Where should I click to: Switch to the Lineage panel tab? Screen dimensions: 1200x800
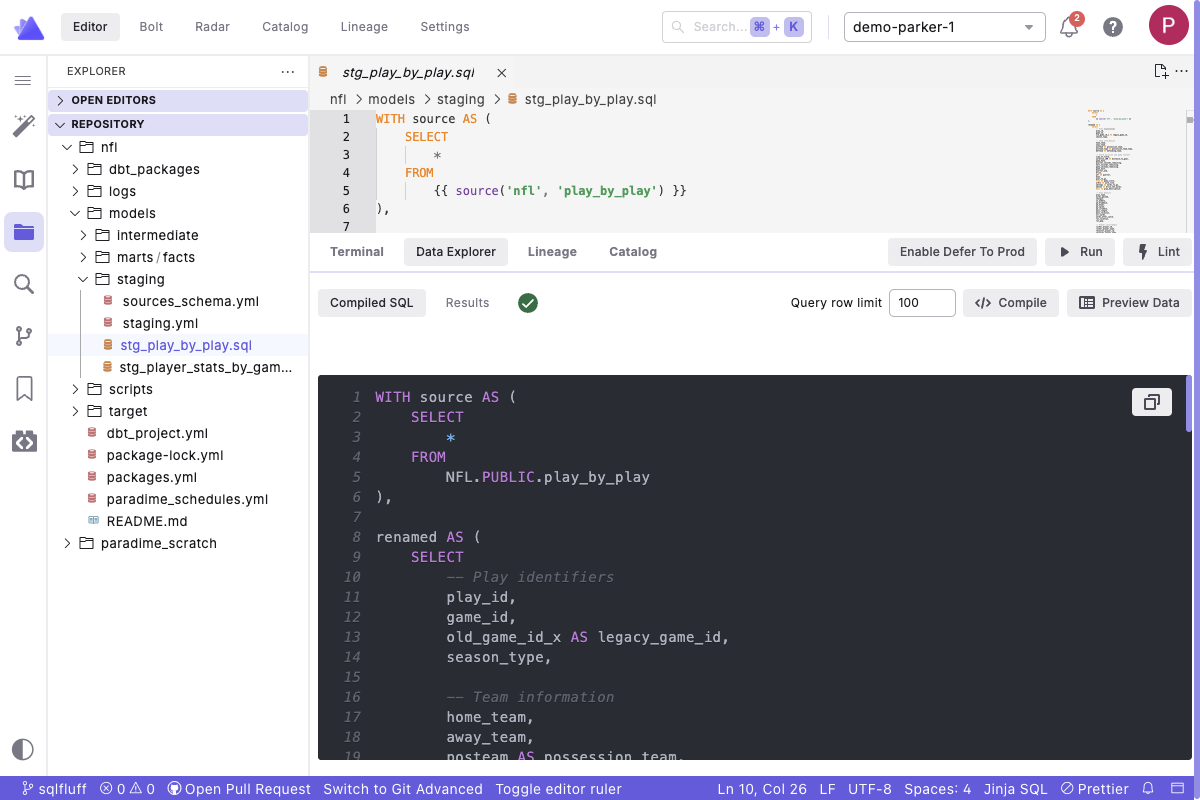pyautogui.click(x=552, y=252)
